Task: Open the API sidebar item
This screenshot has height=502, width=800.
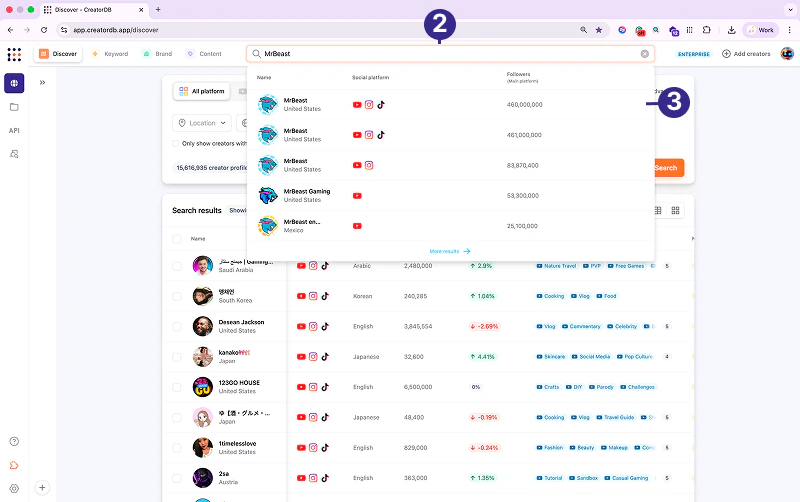Action: (14, 131)
